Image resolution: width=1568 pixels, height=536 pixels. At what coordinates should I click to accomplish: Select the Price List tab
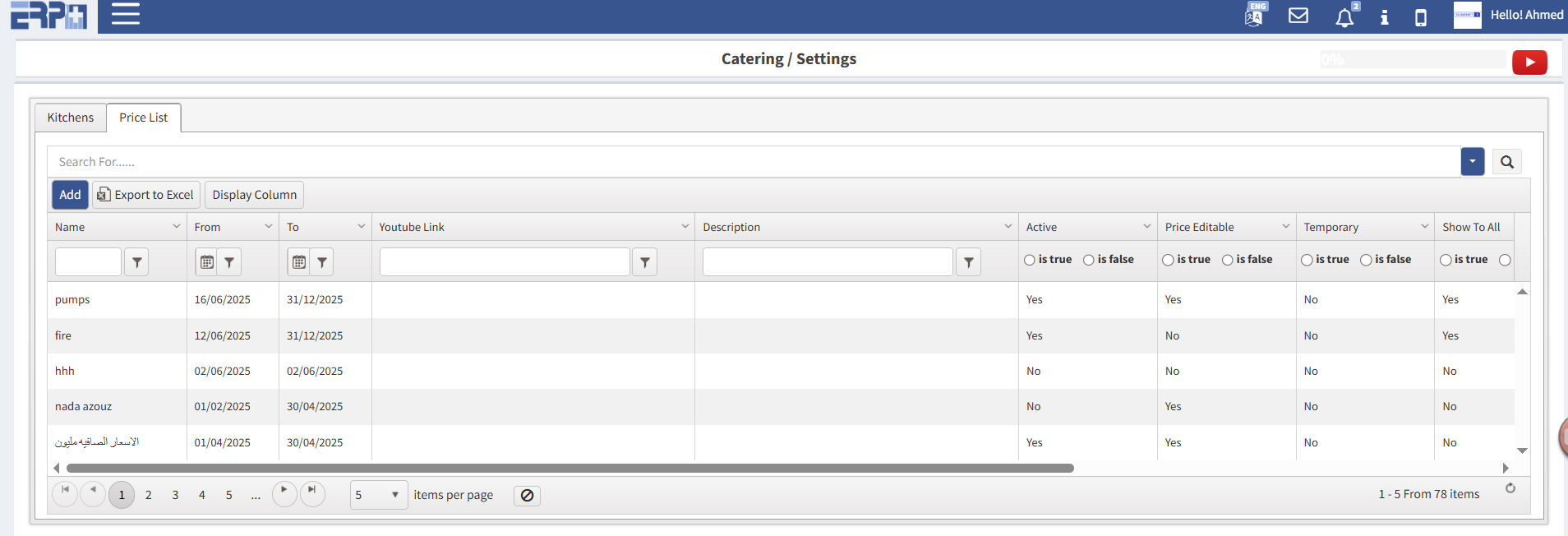click(x=143, y=118)
